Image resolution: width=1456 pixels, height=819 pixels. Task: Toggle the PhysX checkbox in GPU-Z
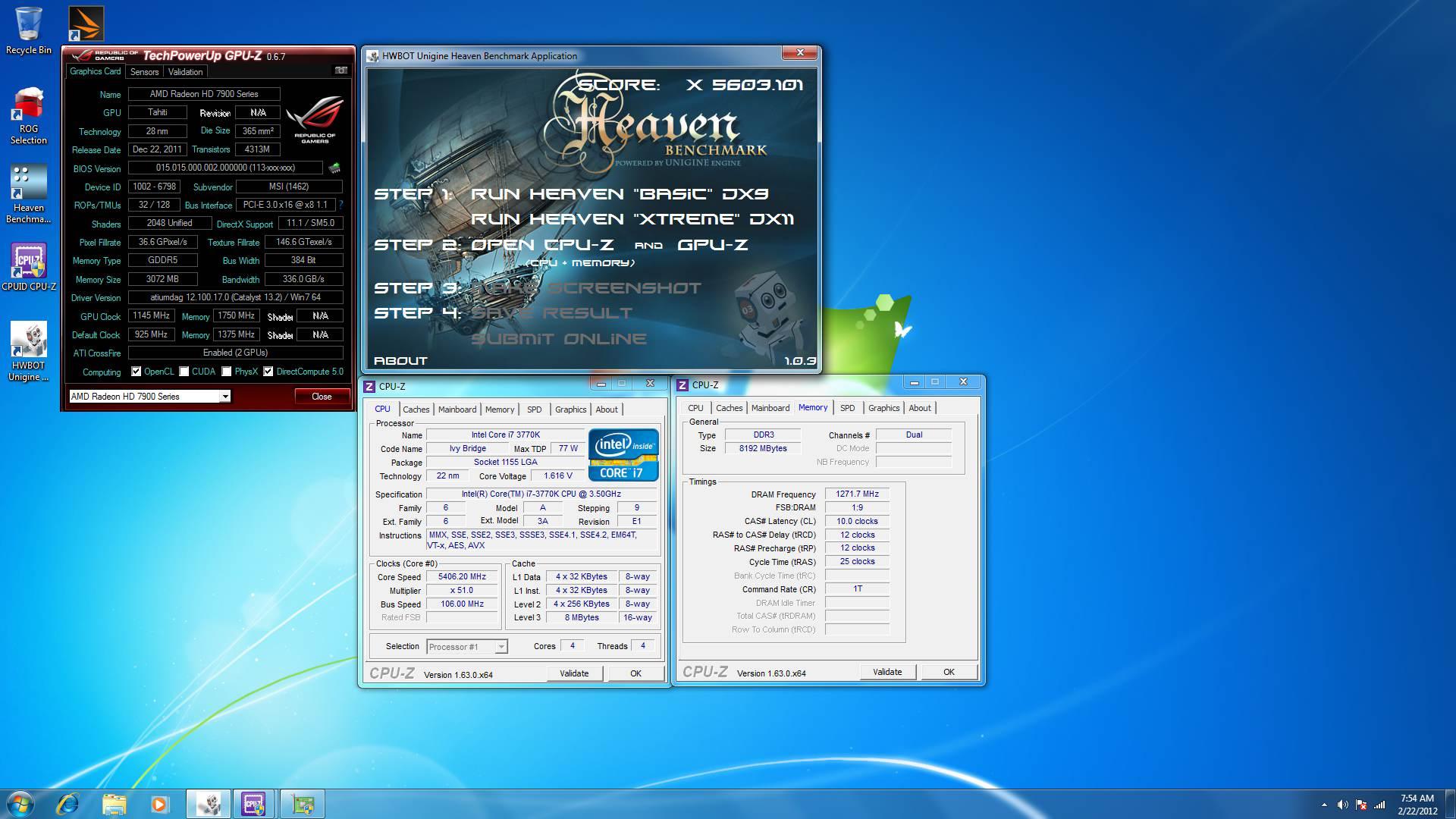[x=227, y=372]
